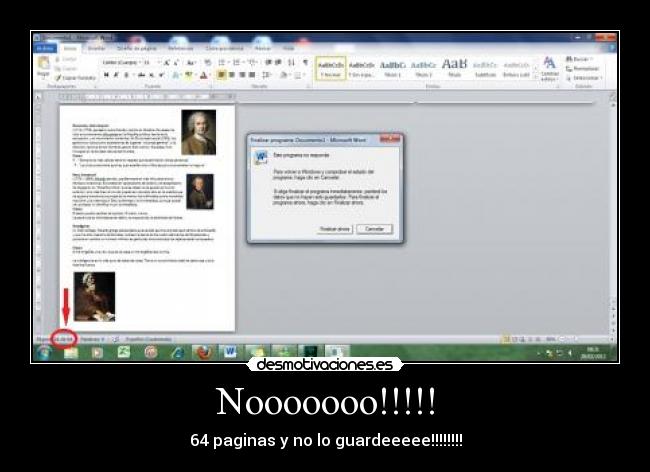Expand the styles gallery arrow
The width and height of the screenshot is (650, 472).
tap(536, 77)
